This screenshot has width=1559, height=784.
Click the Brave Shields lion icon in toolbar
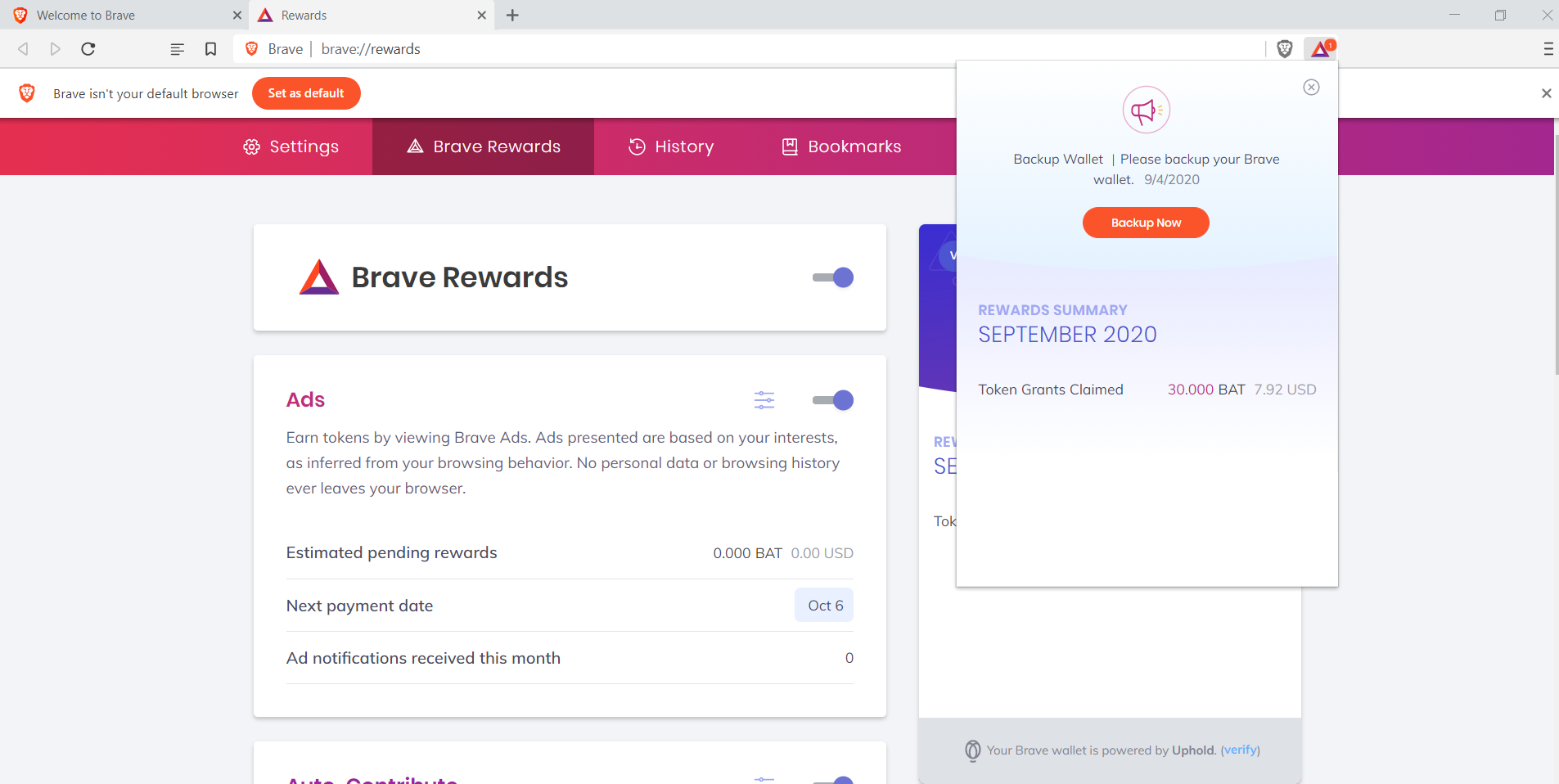[1285, 49]
